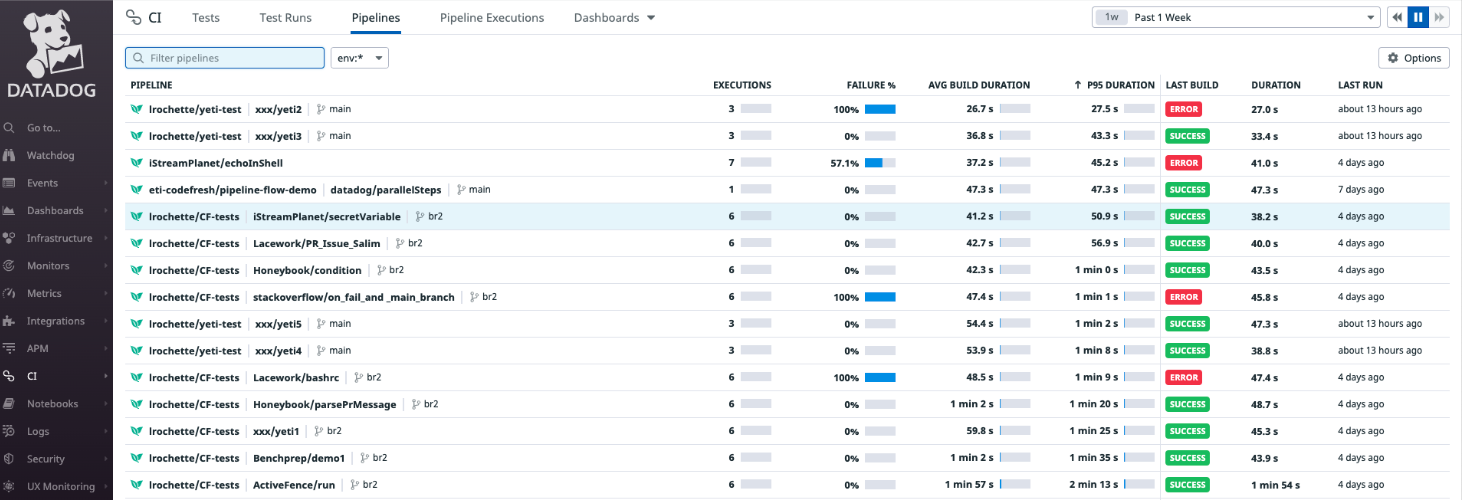This screenshot has width=1462, height=500.
Task: Open the iStreamPlanet/echoInShell pipeline
Action: [215, 163]
